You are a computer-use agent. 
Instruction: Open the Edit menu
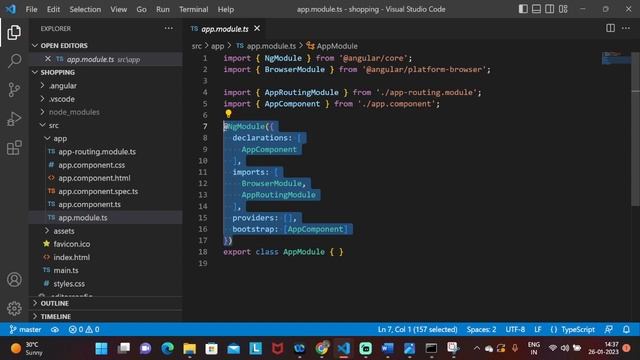click(x=53, y=9)
